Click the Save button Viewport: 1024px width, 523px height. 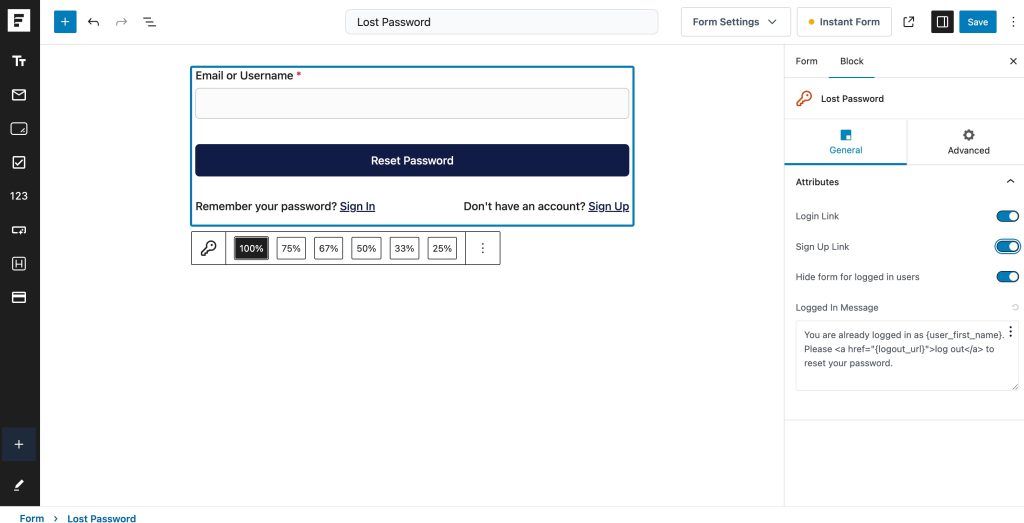coord(978,22)
